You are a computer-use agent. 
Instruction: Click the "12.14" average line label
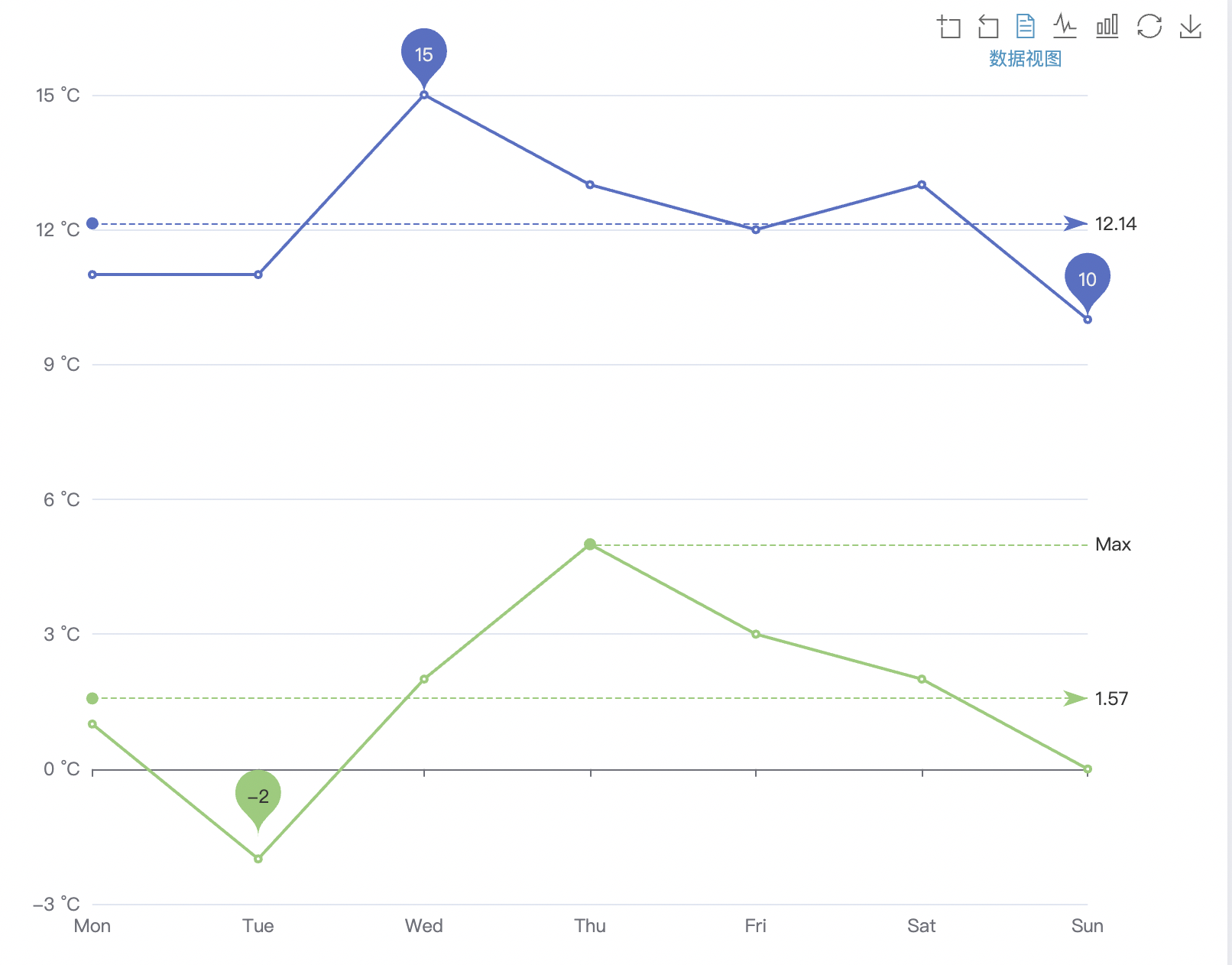tap(1115, 224)
